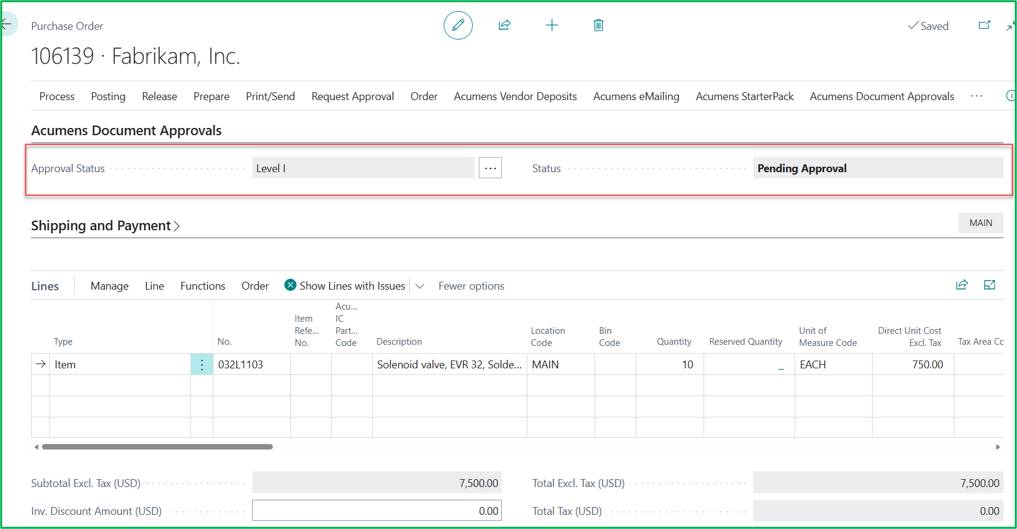The width and height of the screenshot is (1017, 529).
Task: Click the No. cell 032L1103
Action: (252, 364)
